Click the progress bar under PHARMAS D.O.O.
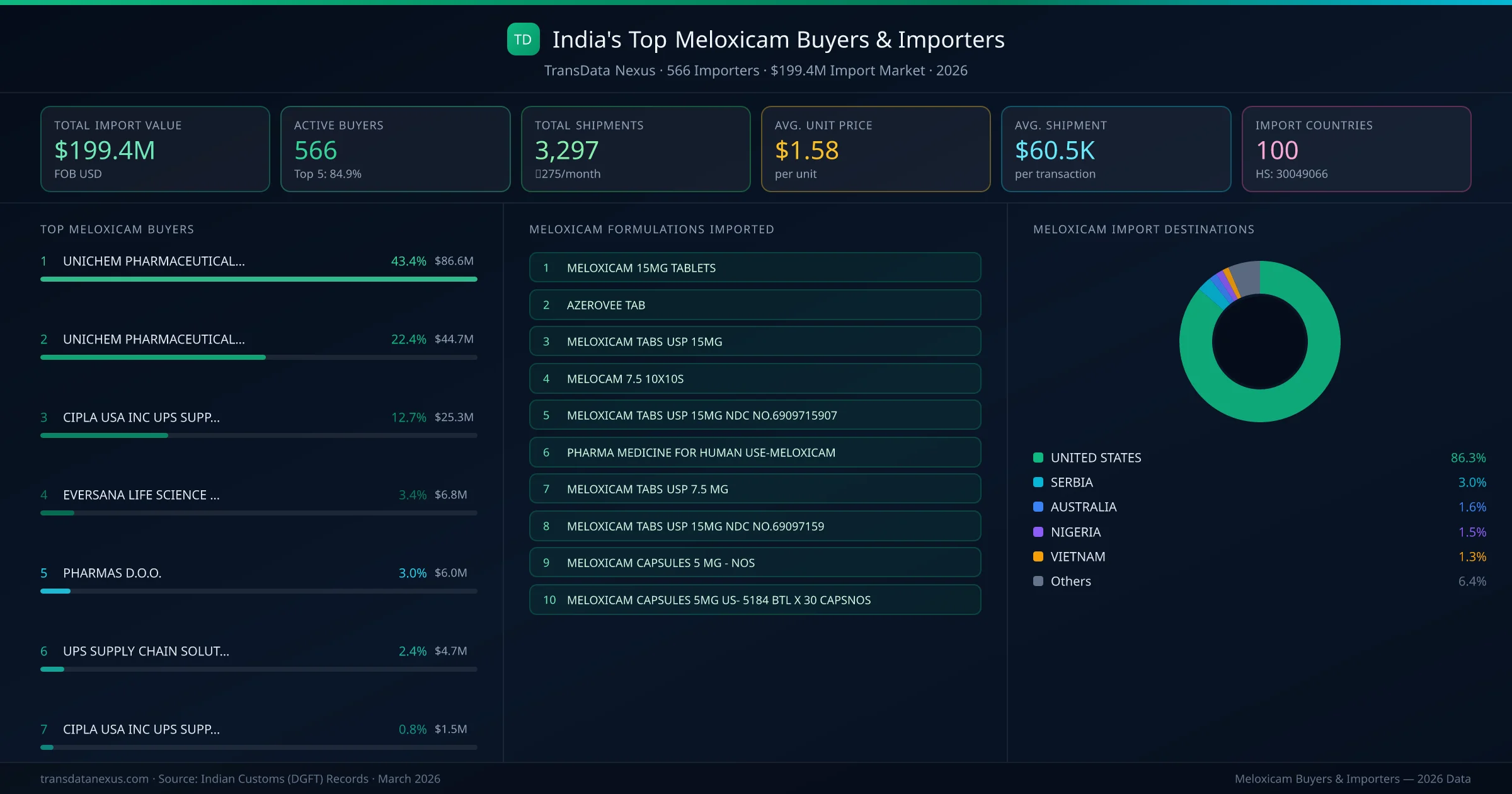The image size is (1512, 794). point(258,591)
